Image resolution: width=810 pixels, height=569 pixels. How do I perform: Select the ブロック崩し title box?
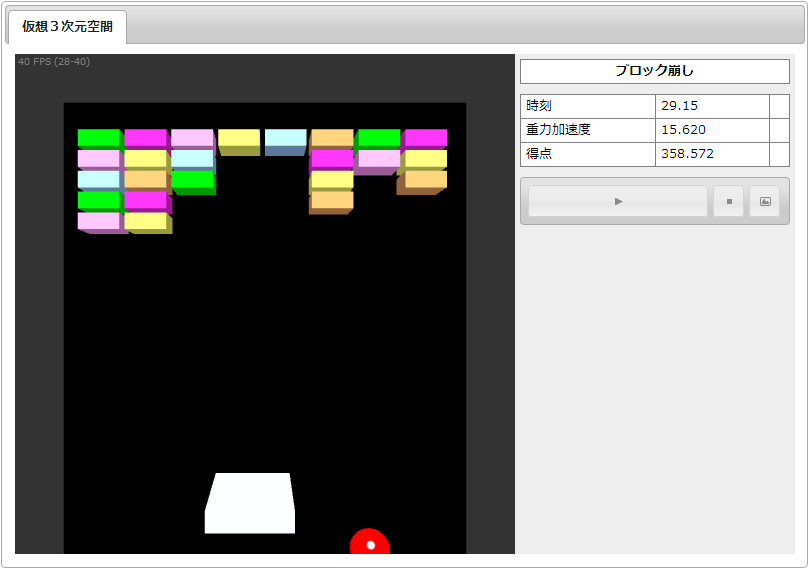[x=655, y=71]
